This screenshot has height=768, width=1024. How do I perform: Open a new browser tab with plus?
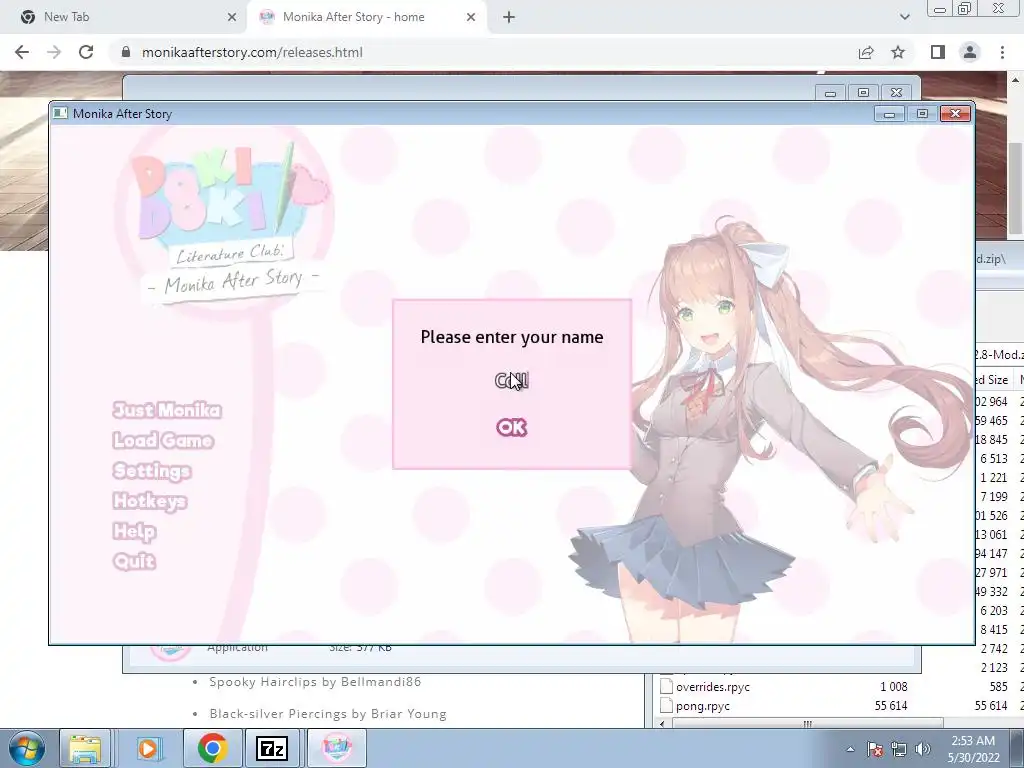[509, 17]
